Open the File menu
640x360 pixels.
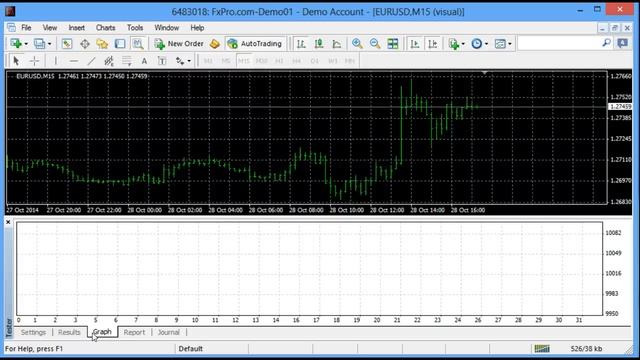click(x=26, y=28)
